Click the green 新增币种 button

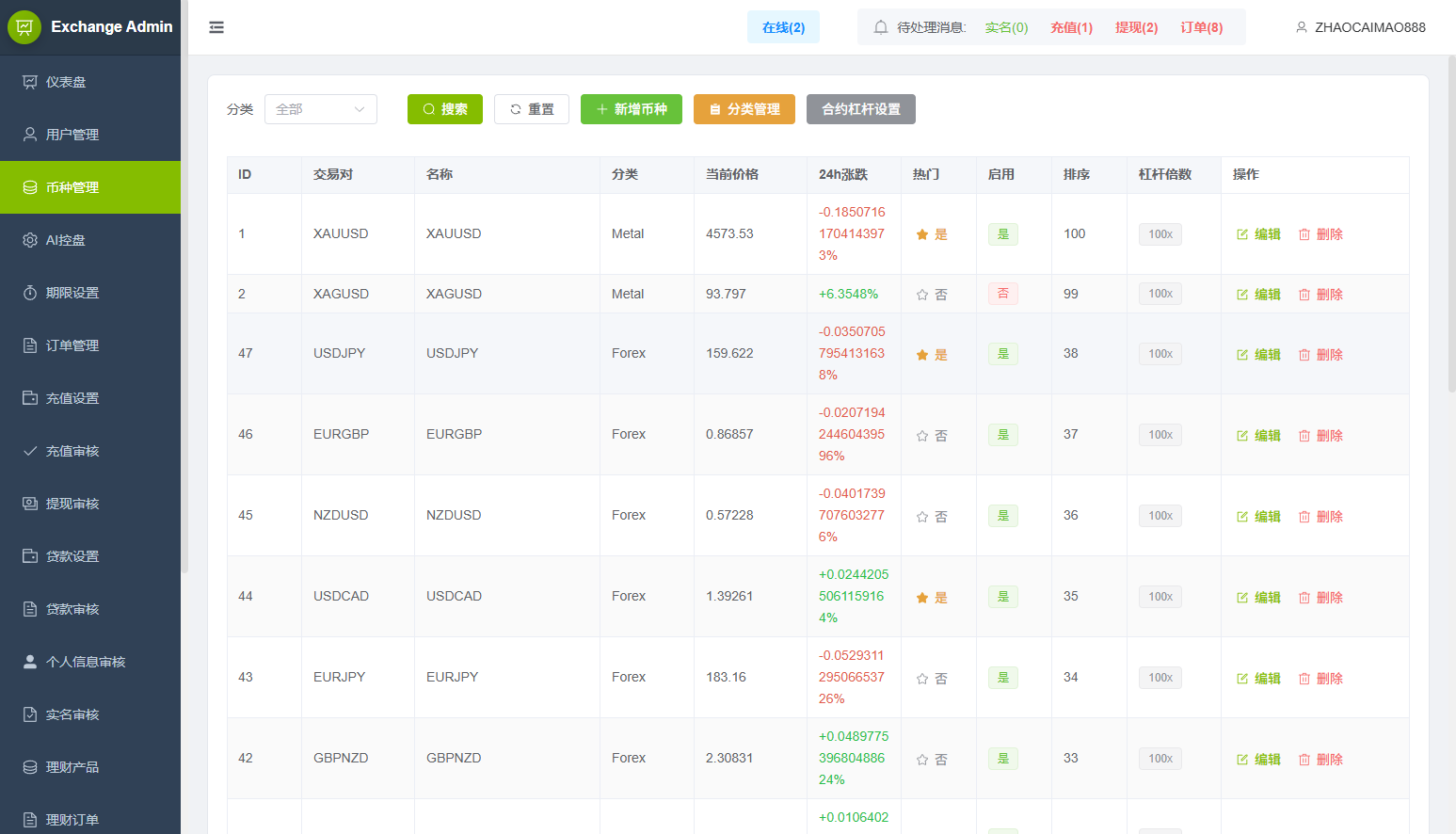point(631,109)
